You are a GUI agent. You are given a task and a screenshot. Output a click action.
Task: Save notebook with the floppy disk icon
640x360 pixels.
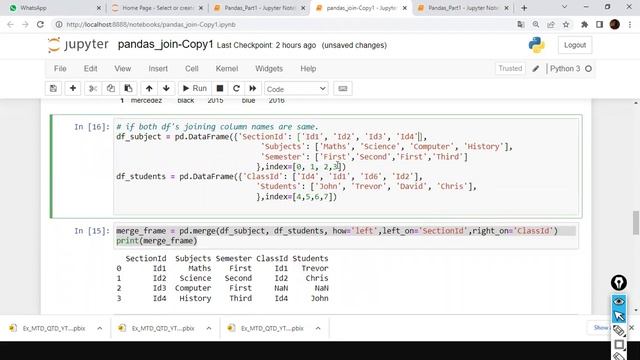(x=53, y=89)
